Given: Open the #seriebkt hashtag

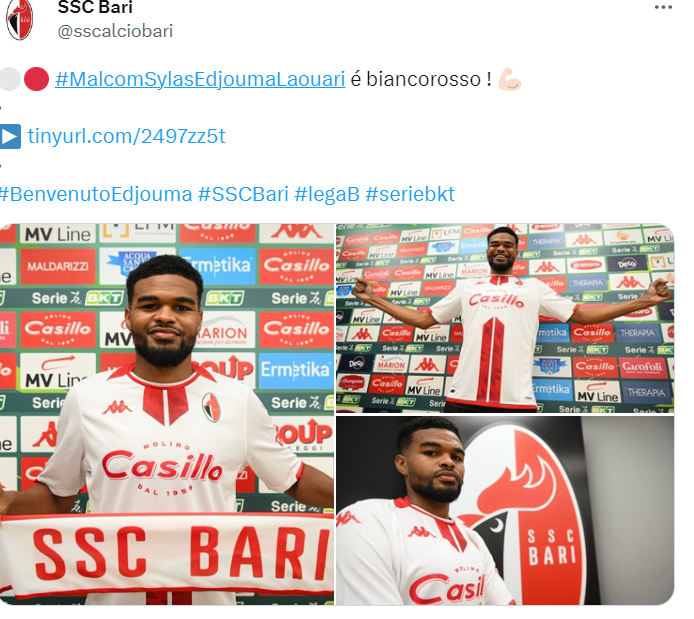Looking at the screenshot, I should tap(409, 194).
